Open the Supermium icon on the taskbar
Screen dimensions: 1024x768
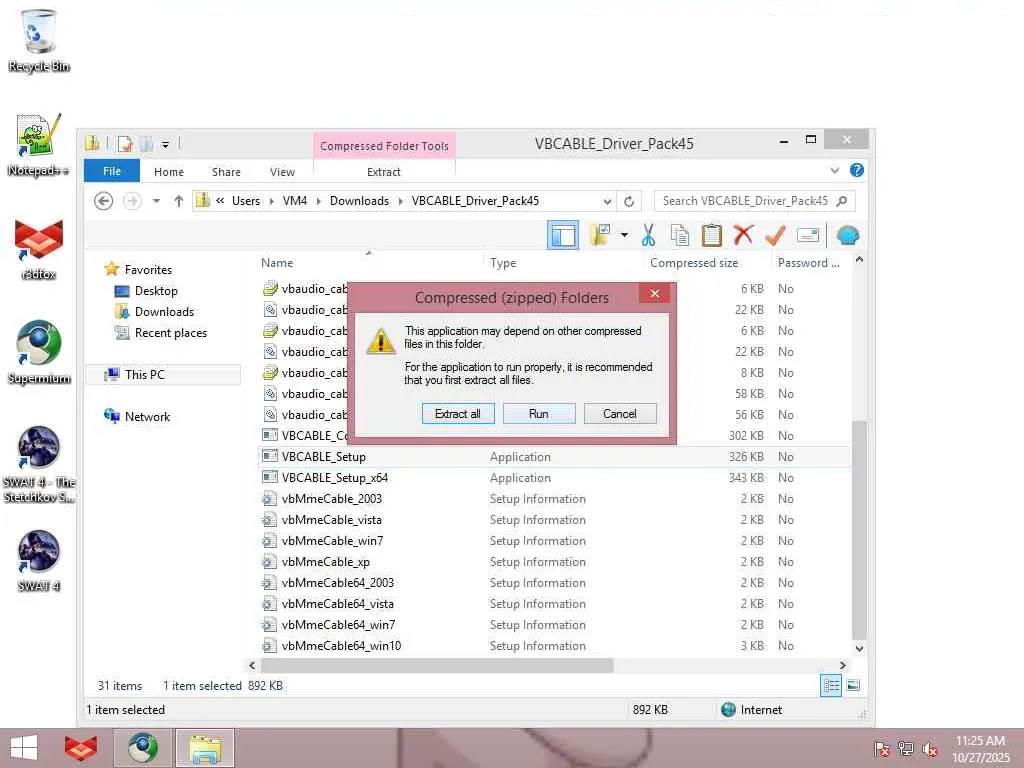pos(142,748)
